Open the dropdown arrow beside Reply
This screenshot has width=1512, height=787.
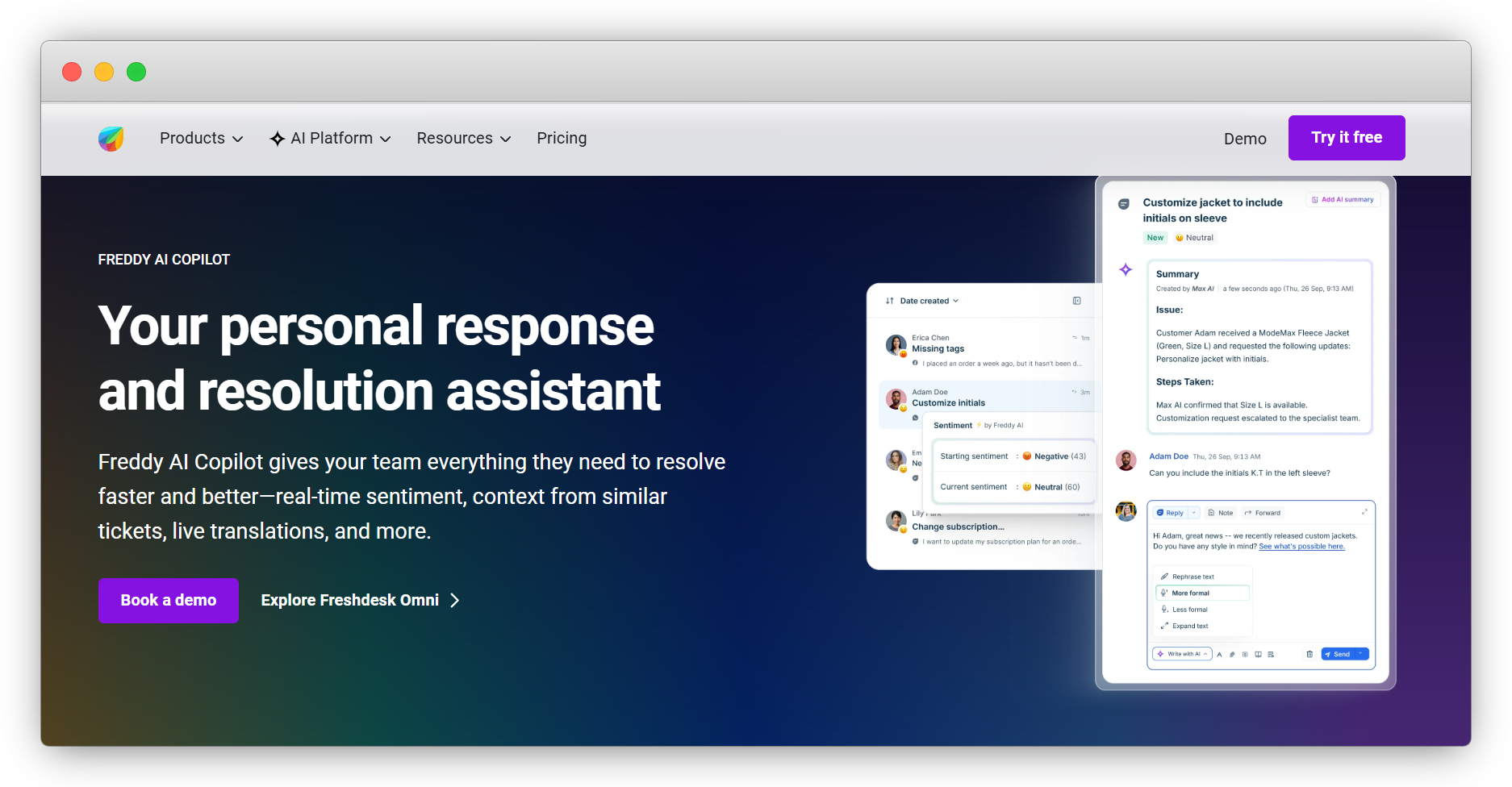pos(1194,513)
